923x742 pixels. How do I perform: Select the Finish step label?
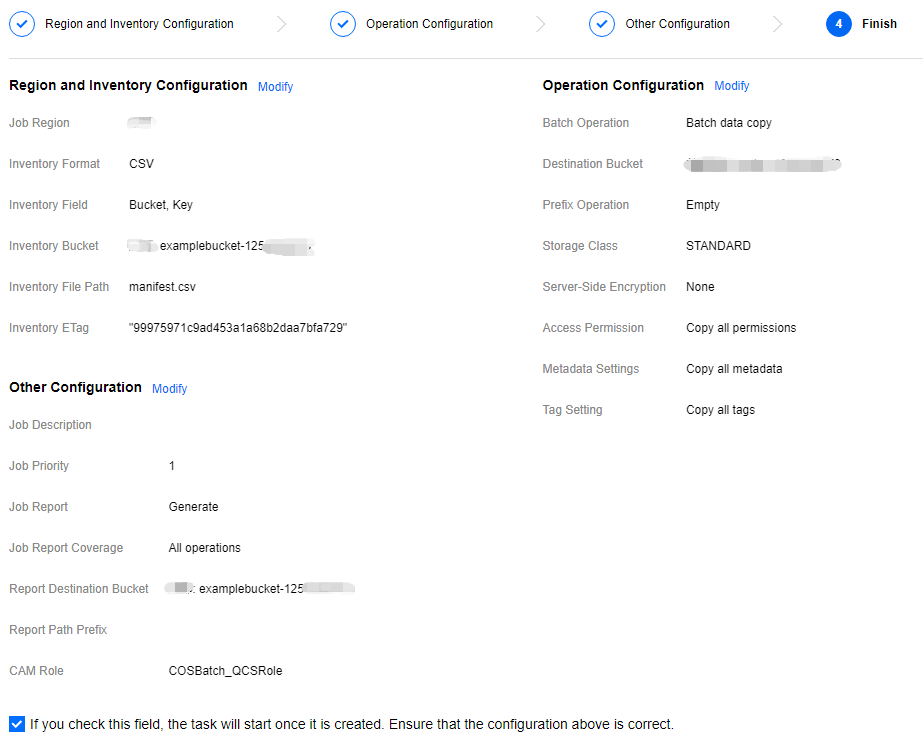(x=879, y=24)
